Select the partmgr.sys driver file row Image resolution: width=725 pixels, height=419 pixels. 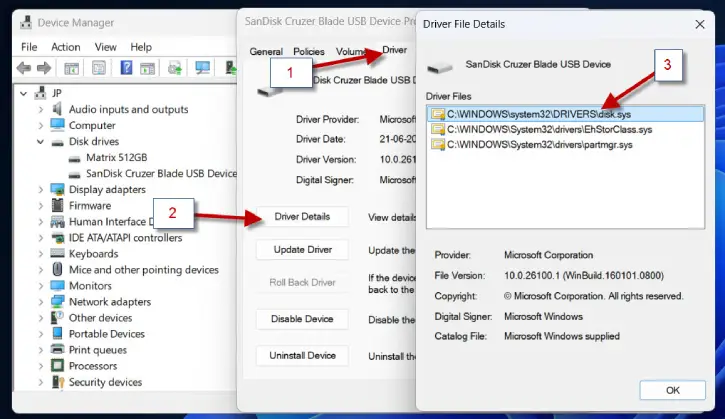tap(565, 145)
